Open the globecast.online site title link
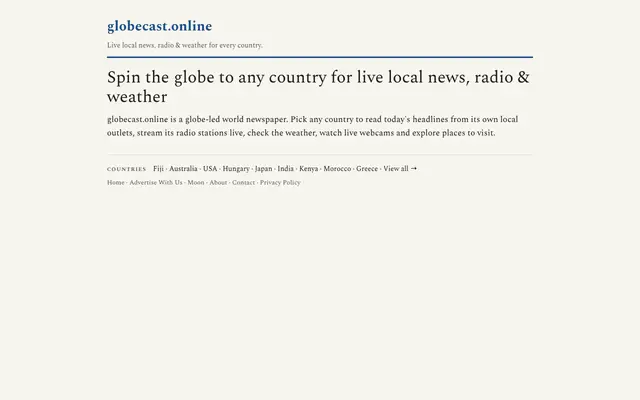This screenshot has width=640, height=400. point(159,26)
